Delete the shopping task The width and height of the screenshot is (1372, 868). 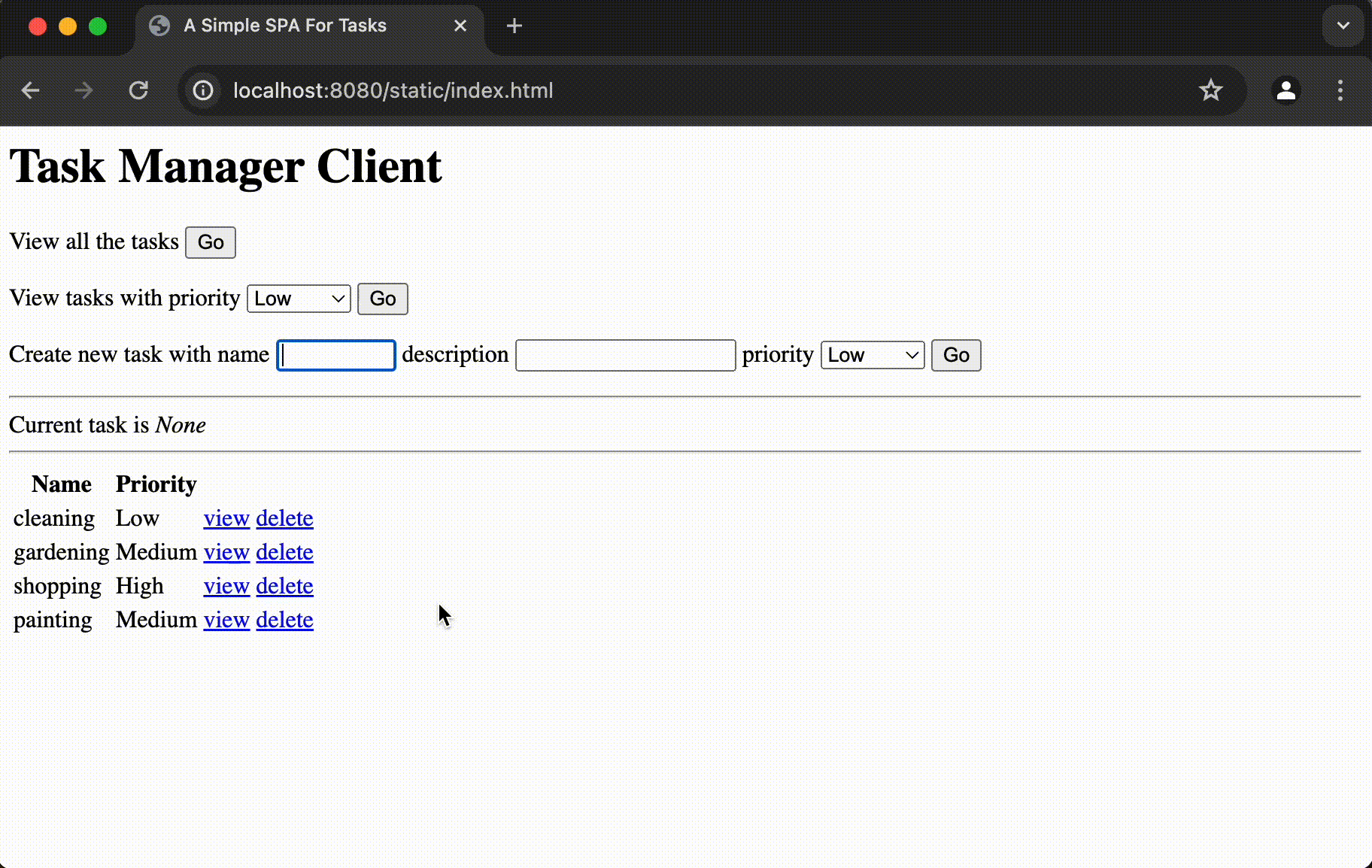284,586
